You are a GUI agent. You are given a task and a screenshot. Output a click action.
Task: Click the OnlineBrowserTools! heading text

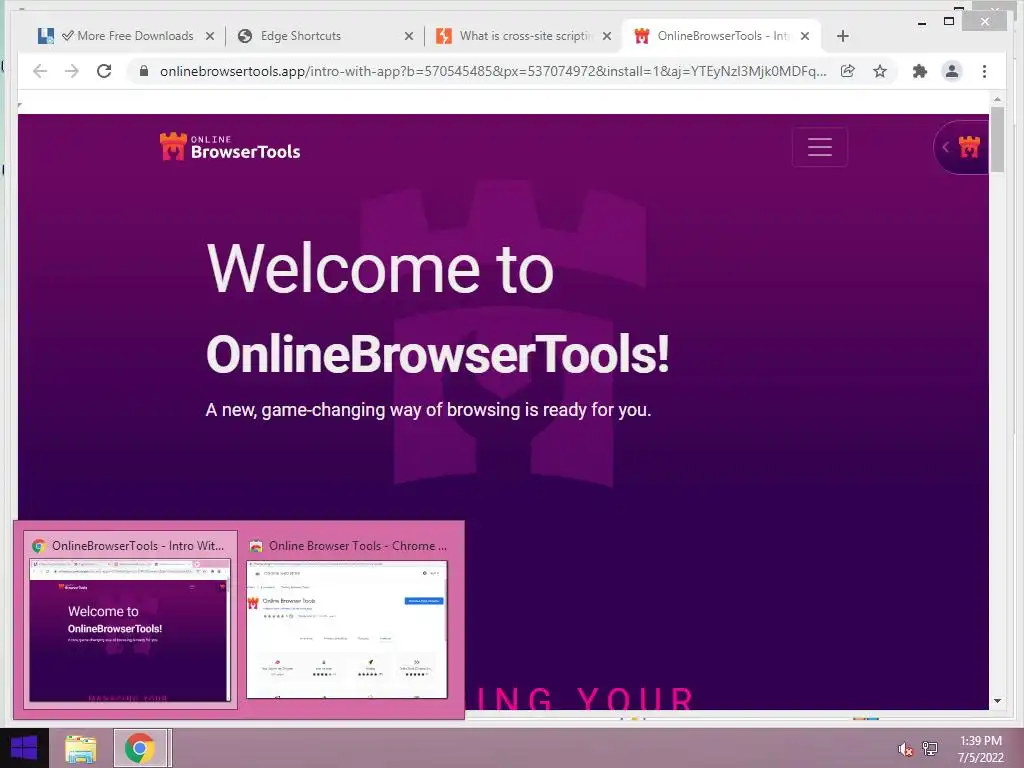(438, 354)
